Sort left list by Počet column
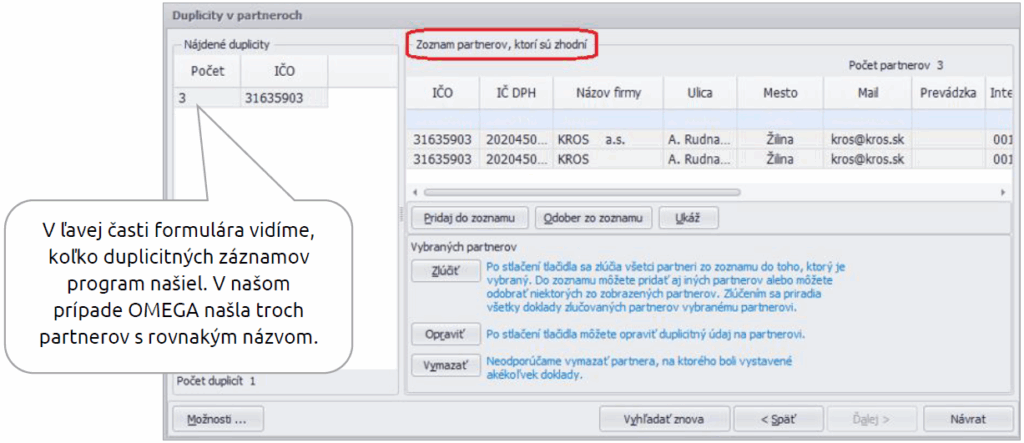This screenshot has height=443, width=1024. pyautogui.click(x=208, y=71)
